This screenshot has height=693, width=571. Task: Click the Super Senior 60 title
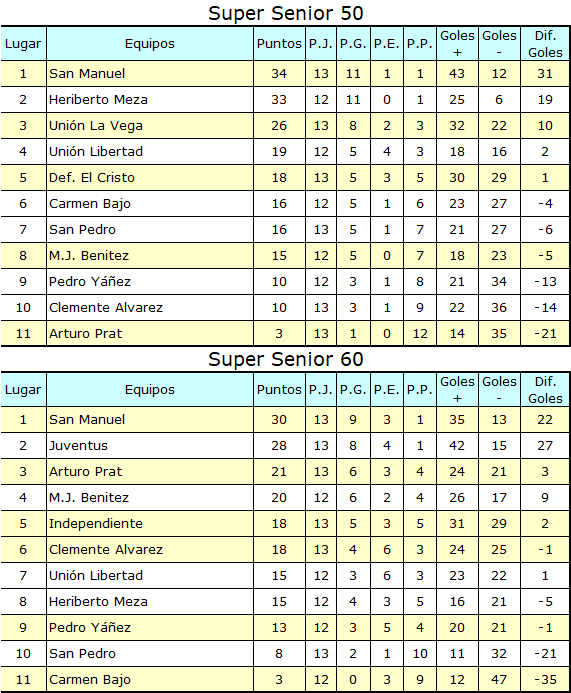pos(286,359)
